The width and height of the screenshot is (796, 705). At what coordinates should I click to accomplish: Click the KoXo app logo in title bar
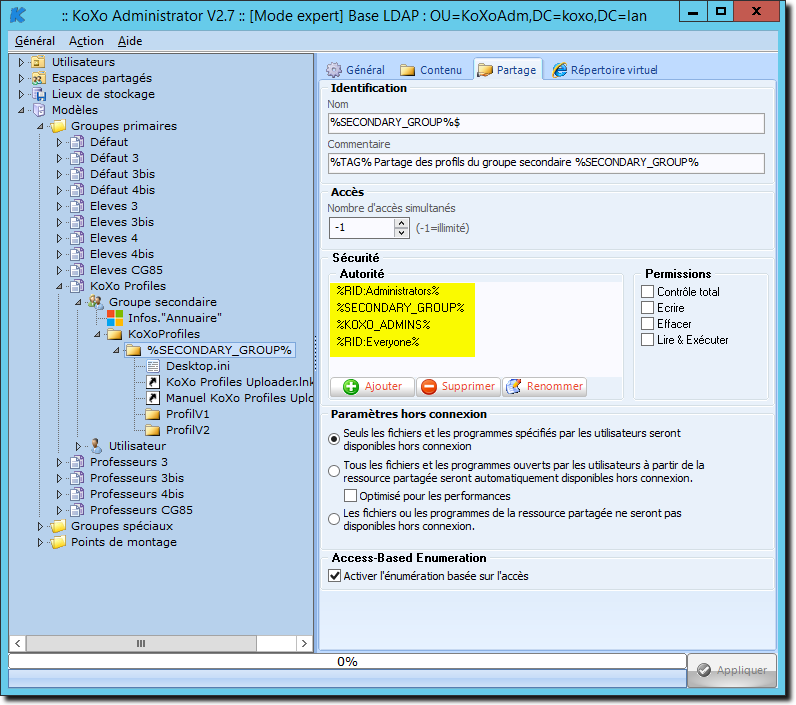(x=18, y=15)
